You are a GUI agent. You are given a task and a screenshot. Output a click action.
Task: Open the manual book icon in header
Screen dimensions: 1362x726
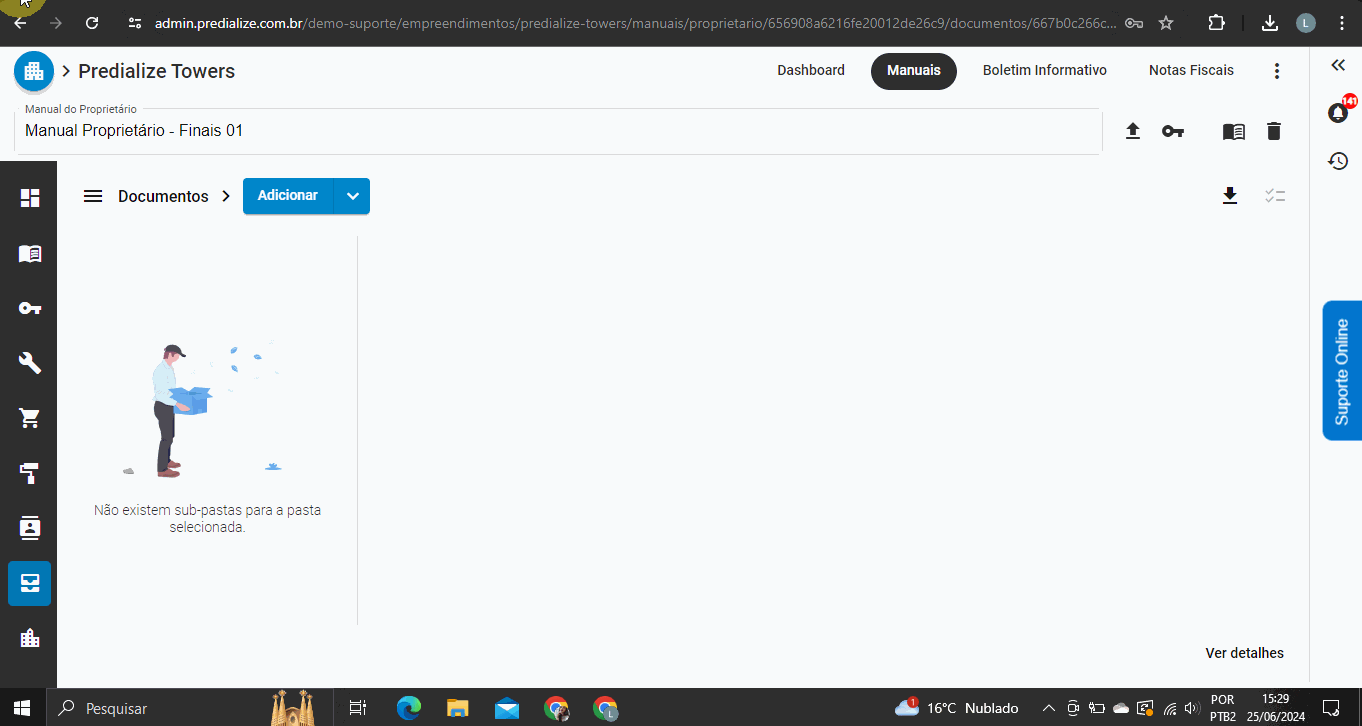(x=1234, y=131)
